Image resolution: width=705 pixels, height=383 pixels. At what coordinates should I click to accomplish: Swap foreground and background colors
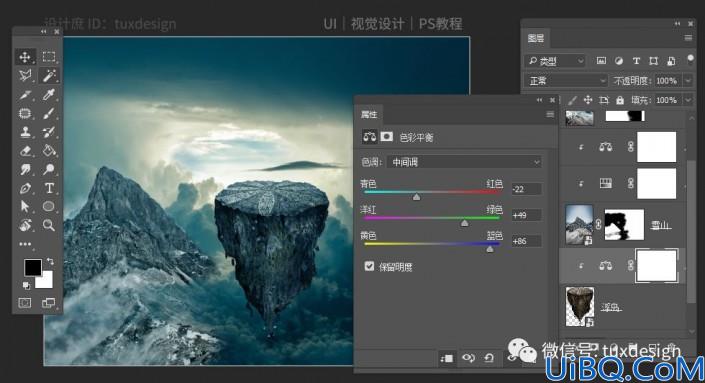pyautogui.click(x=50, y=261)
